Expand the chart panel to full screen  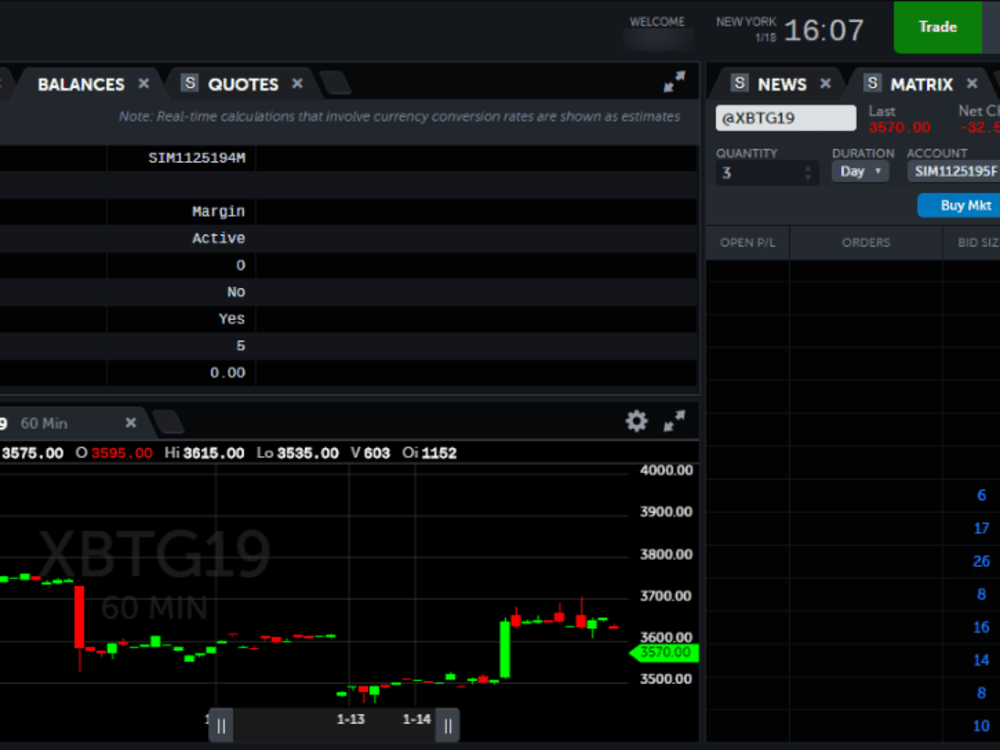point(674,421)
